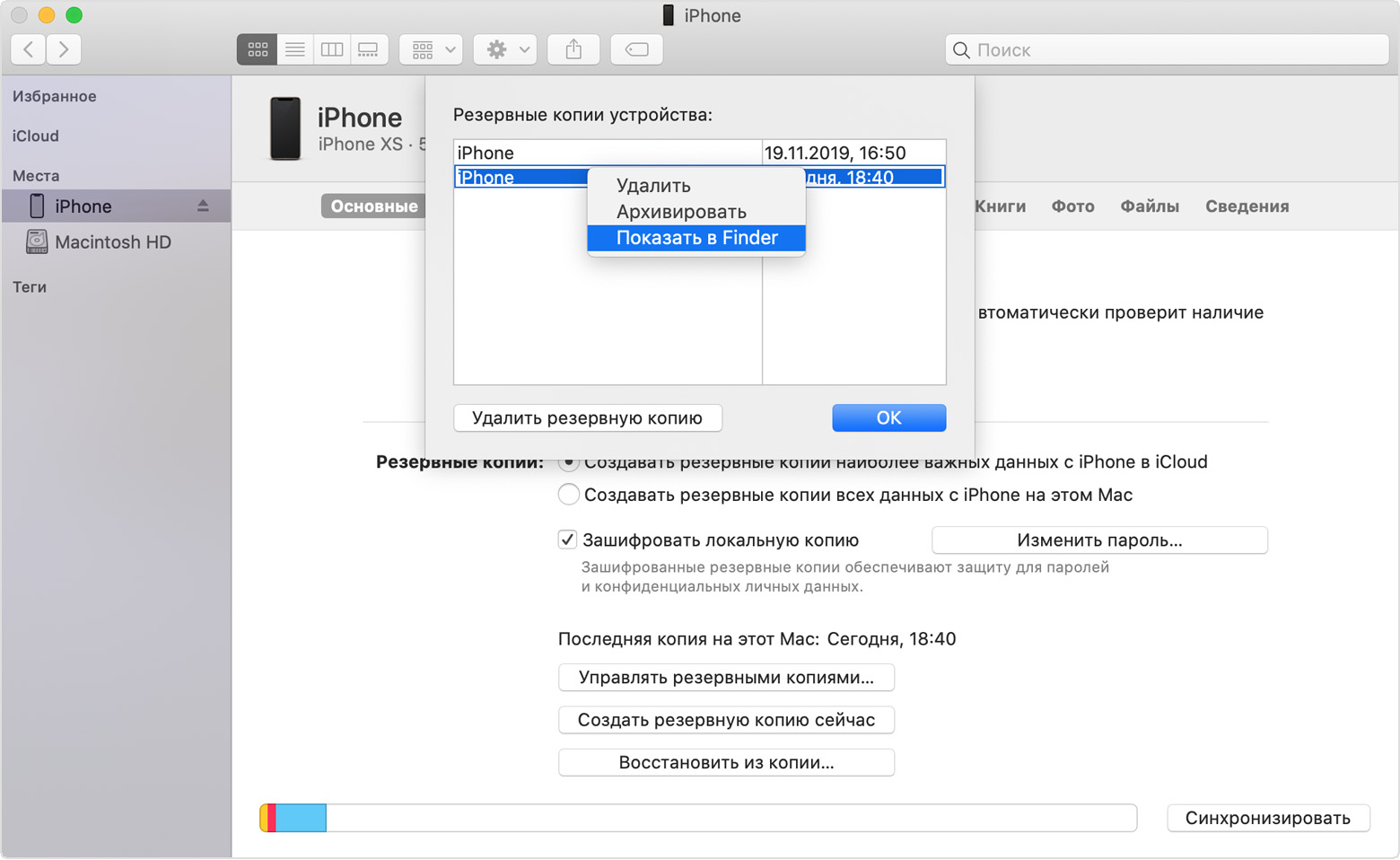Click the iCloud sidebar heading

pyautogui.click(x=36, y=136)
